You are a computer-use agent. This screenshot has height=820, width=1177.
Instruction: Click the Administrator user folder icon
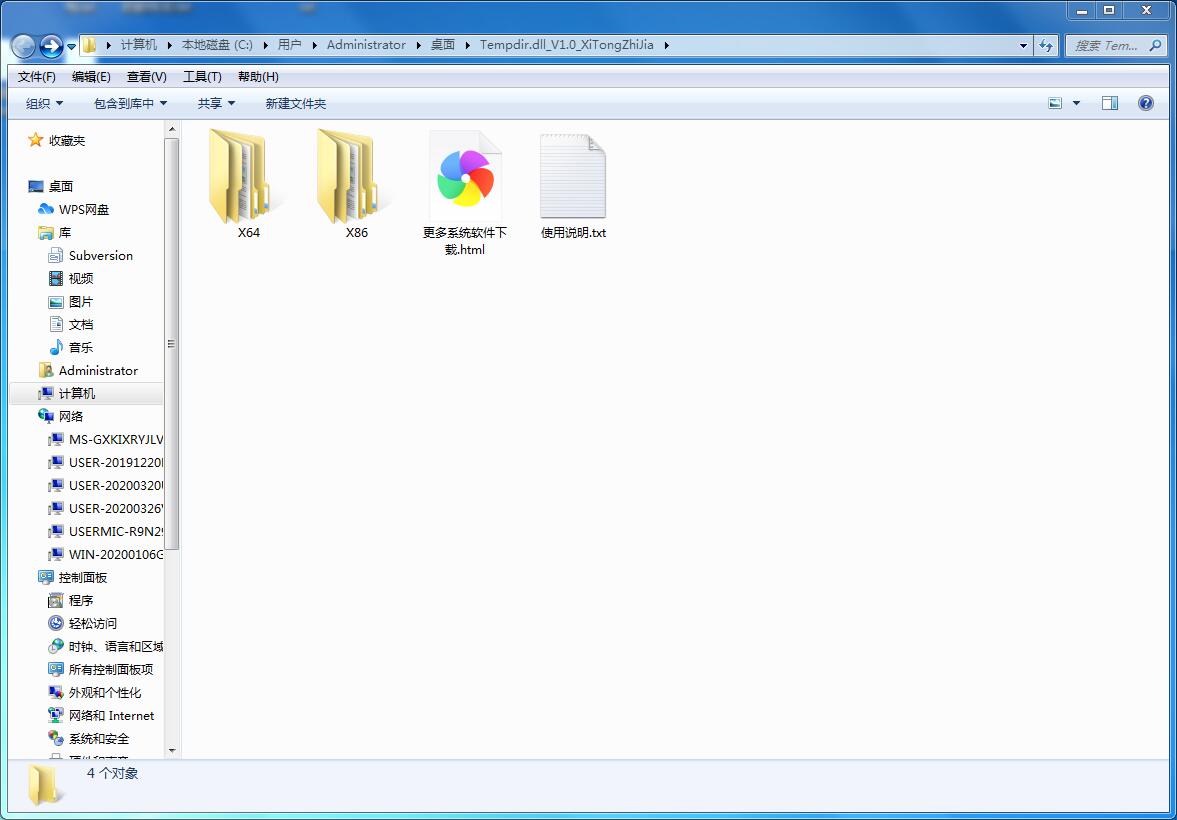(x=46, y=370)
